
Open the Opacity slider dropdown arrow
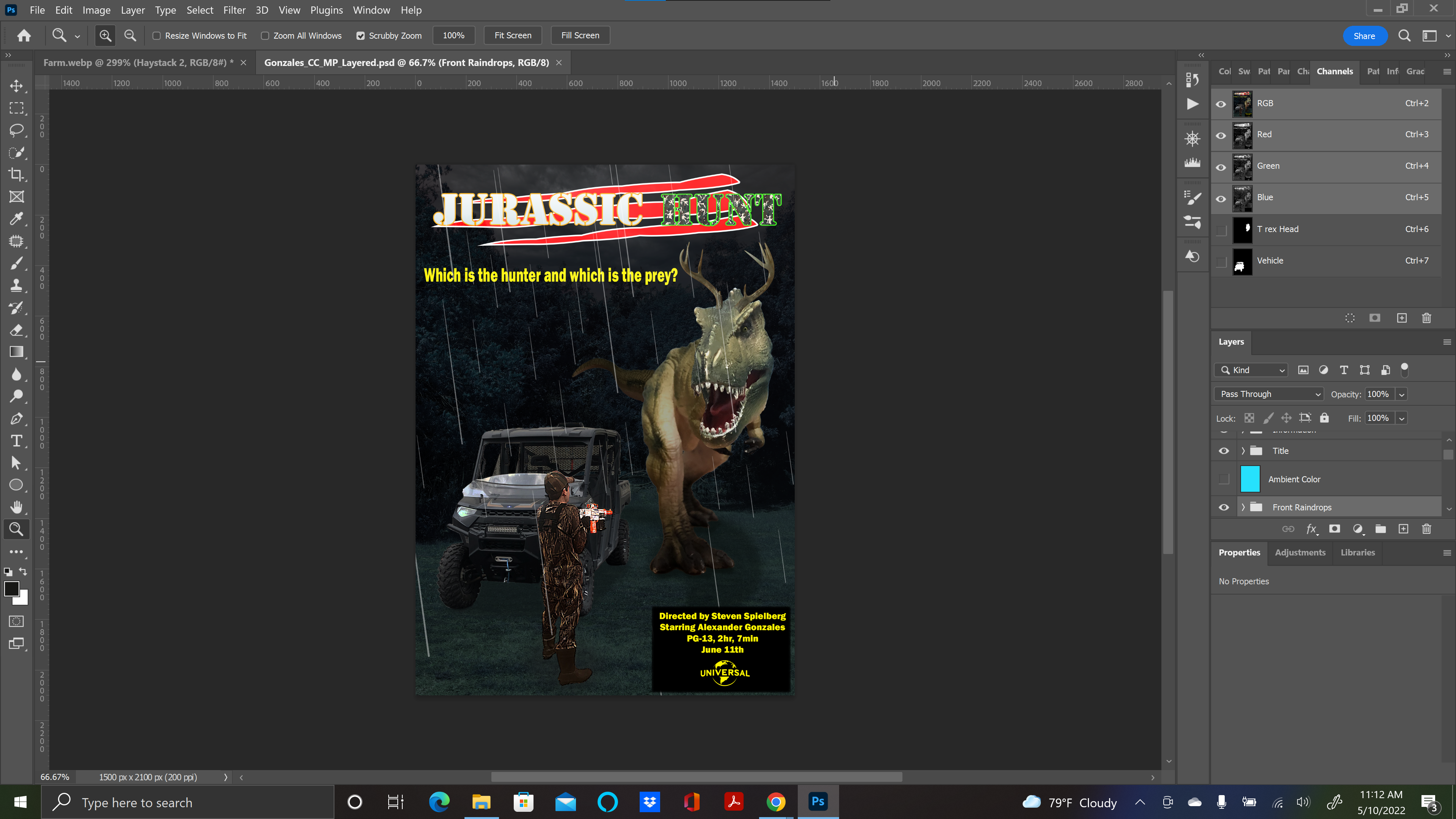(x=1401, y=394)
